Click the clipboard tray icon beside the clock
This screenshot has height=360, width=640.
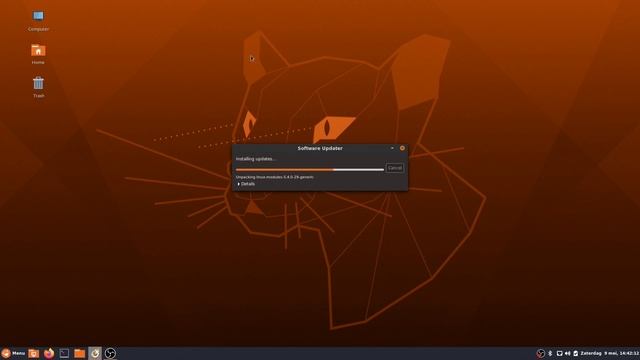click(x=576, y=353)
